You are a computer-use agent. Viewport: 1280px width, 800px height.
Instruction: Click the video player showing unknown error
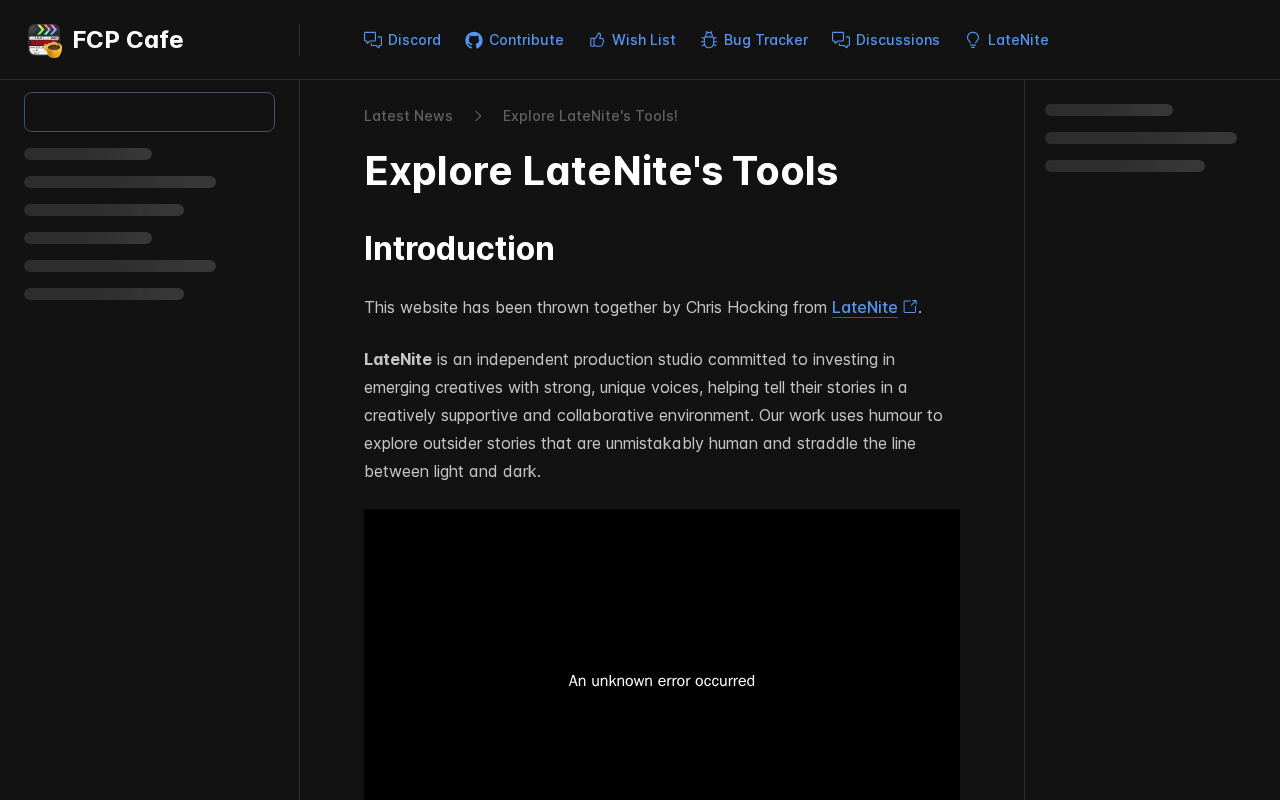(x=662, y=655)
